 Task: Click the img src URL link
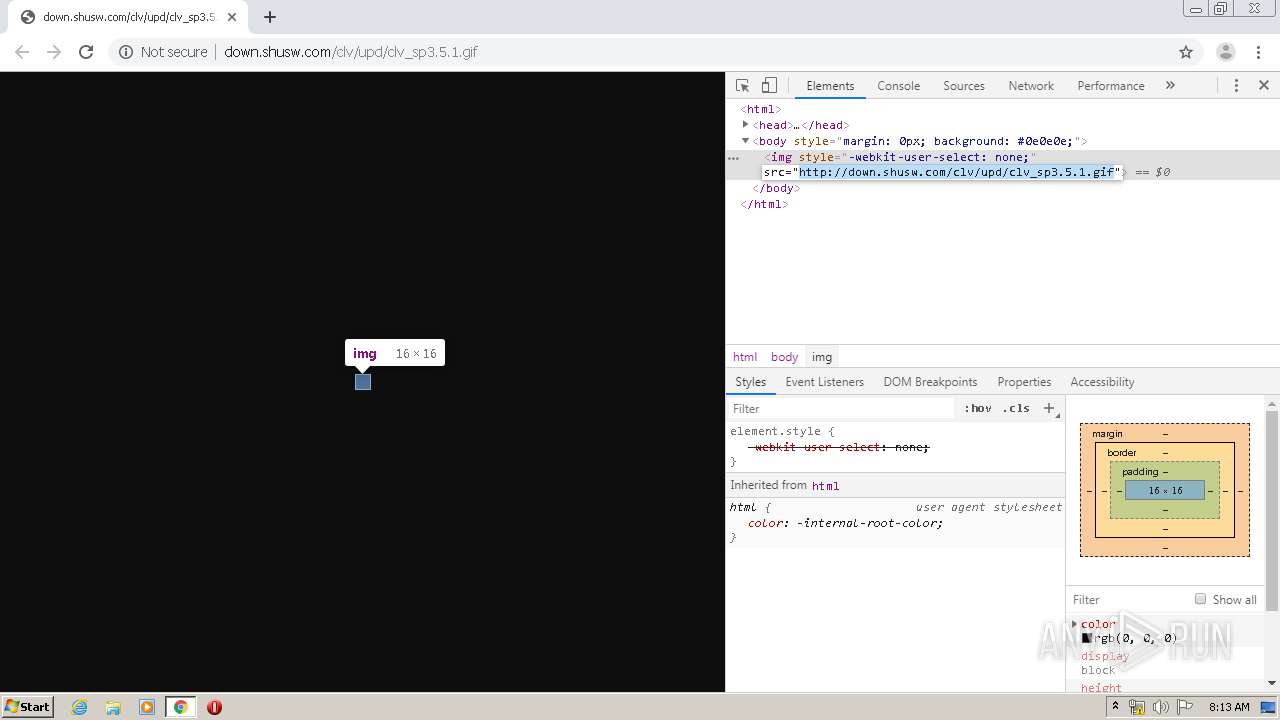[957, 172]
